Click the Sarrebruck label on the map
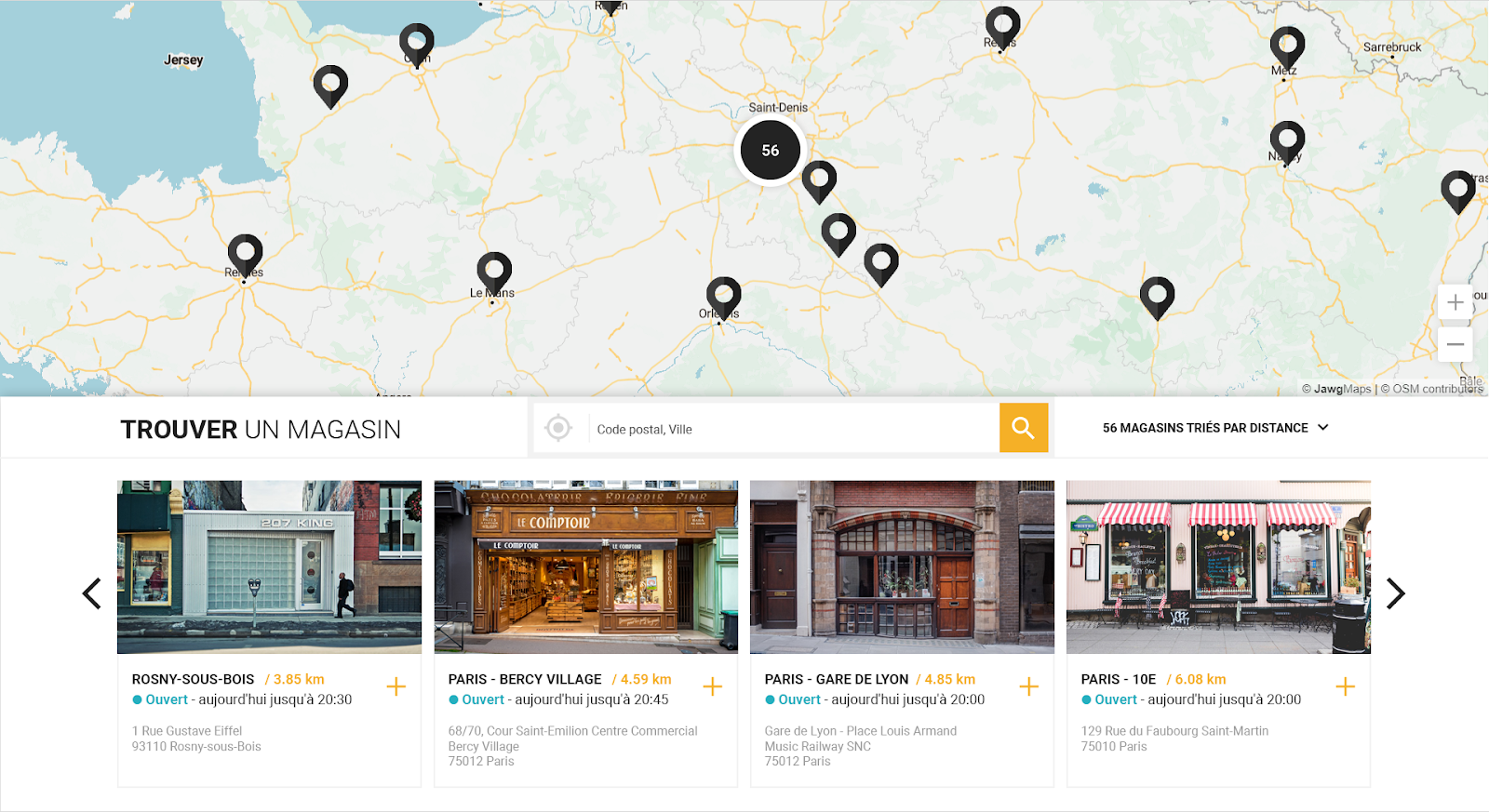The height and width of the screenshot is (812, 1489). [x=1392, y=47]
